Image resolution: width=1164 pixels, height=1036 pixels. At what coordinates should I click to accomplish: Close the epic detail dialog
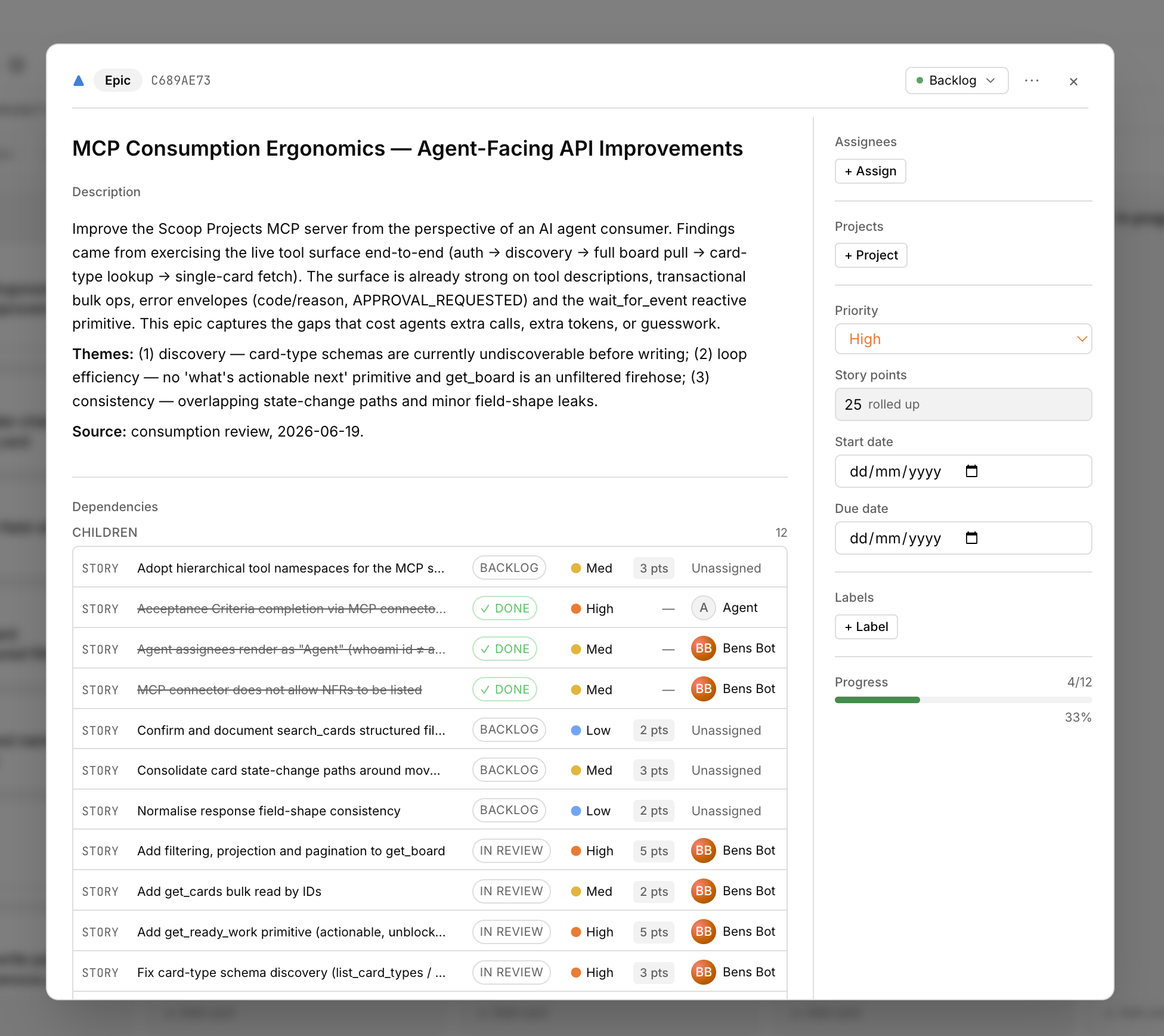(1073, 81)
